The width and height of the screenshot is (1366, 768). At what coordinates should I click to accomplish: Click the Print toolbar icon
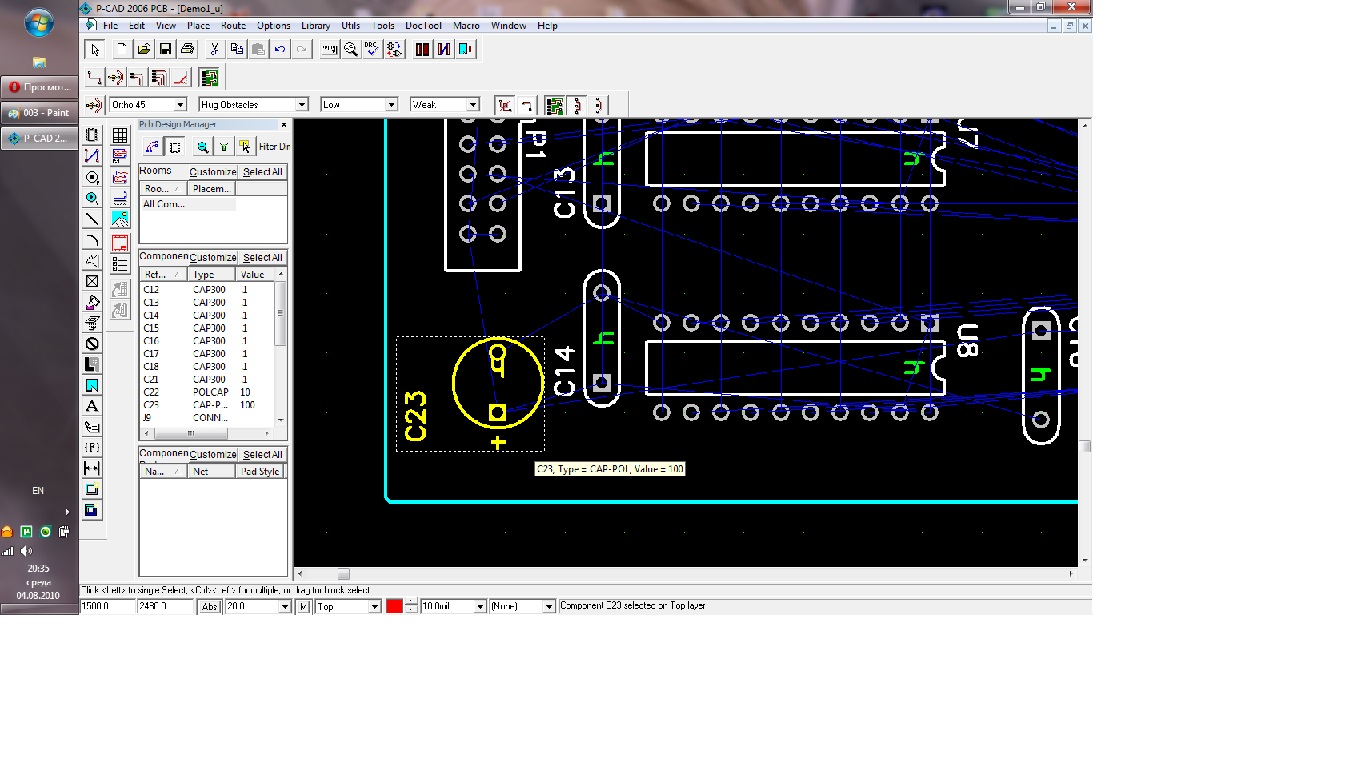coord(187,49)
